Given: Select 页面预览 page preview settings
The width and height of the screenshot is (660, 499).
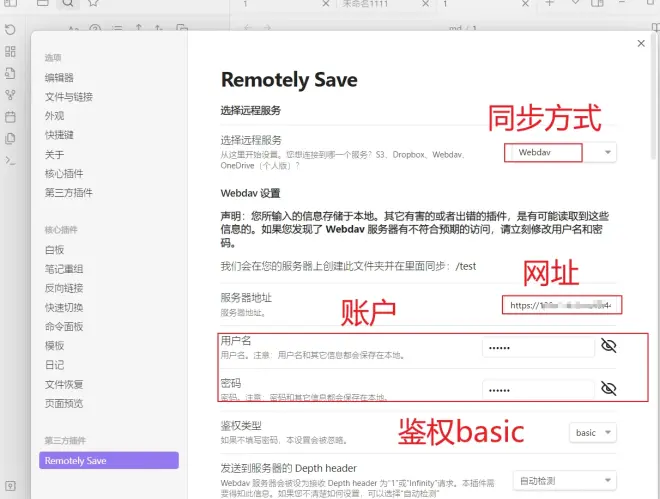Looking at the screenshot, I should click(x=64, y=403).
